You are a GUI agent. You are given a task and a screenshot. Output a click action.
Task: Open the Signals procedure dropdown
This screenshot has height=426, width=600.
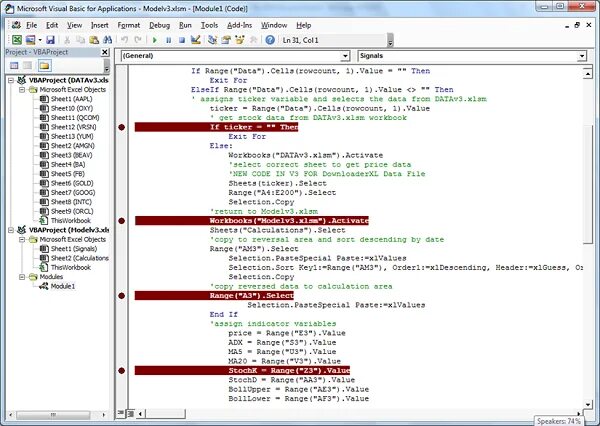pos(582,56)
